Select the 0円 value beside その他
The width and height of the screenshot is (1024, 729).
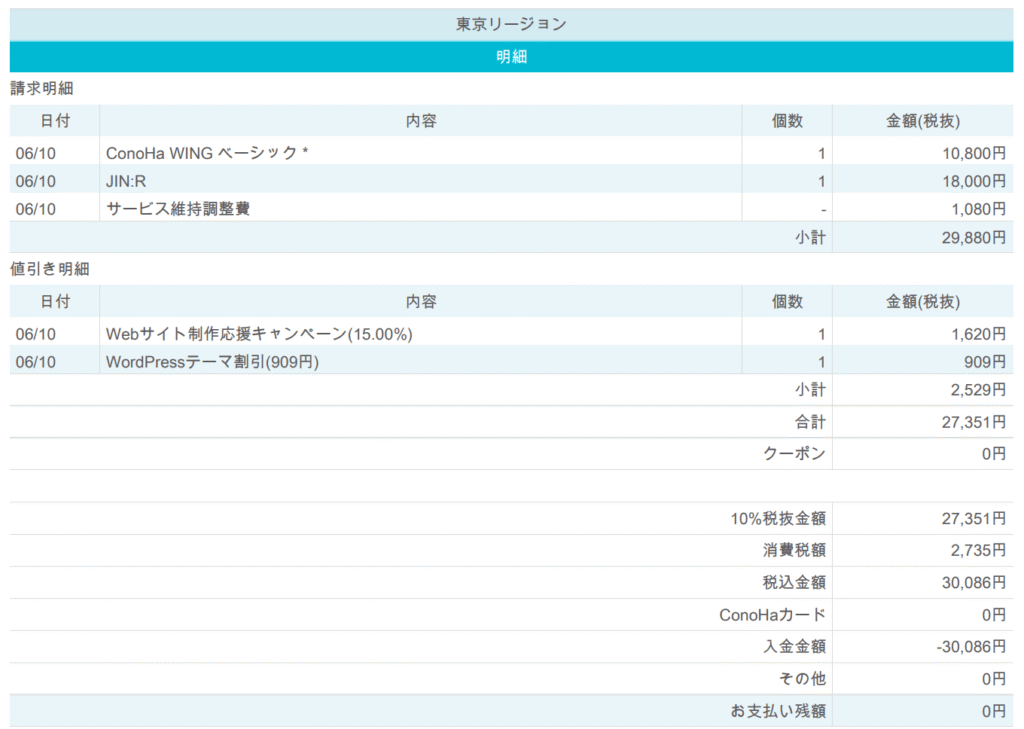coord(994,679)
